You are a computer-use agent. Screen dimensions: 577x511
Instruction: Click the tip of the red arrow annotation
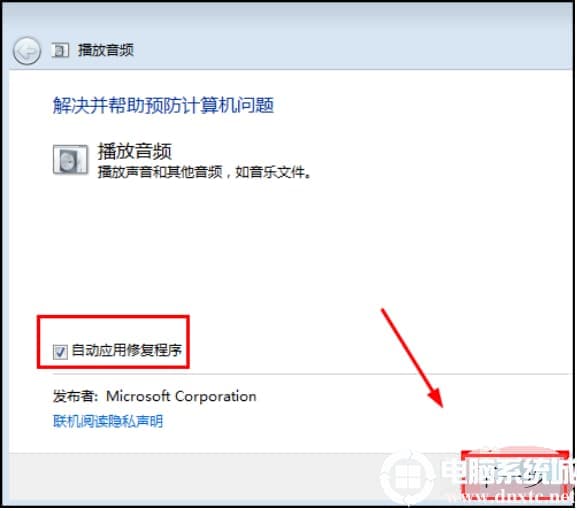tap(442, 405)
